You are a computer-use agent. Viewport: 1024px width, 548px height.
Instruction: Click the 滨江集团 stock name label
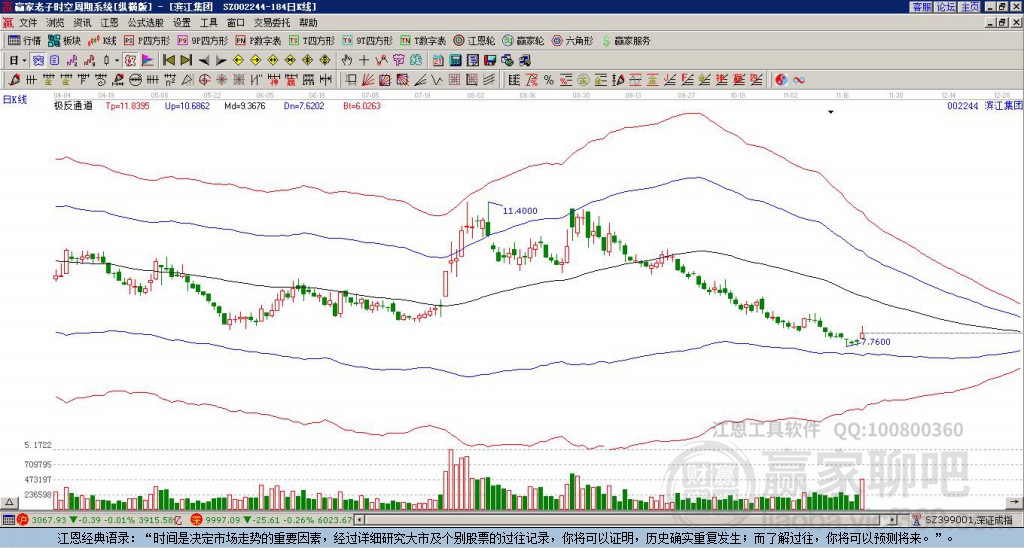[x=1003, y=105]
